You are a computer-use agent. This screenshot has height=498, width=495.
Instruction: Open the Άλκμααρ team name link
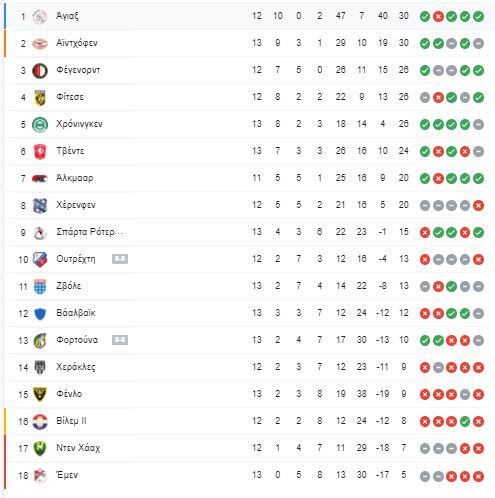[74, 178]
